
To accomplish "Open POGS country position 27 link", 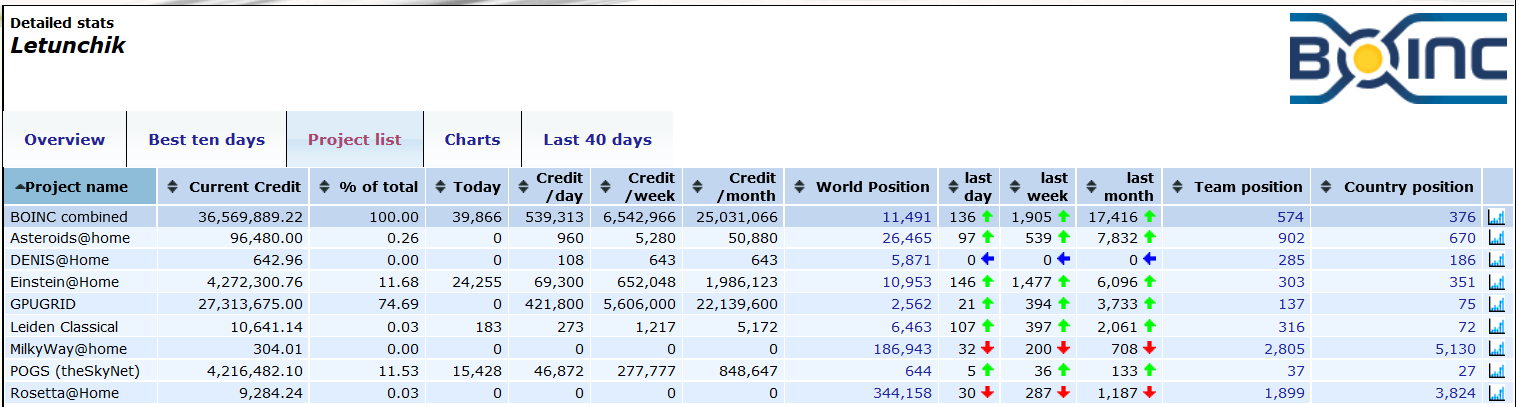I will point(1465,371).
